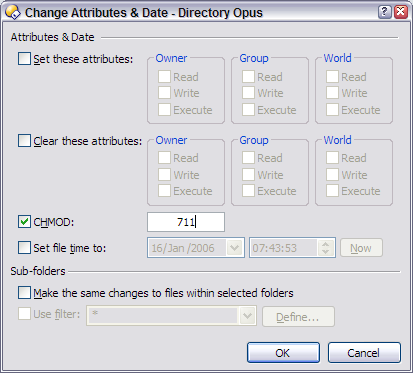This screenshot has height=373, width=413.
Task: Check Owner Execute under Set attributes
Action: coord(164,109)
